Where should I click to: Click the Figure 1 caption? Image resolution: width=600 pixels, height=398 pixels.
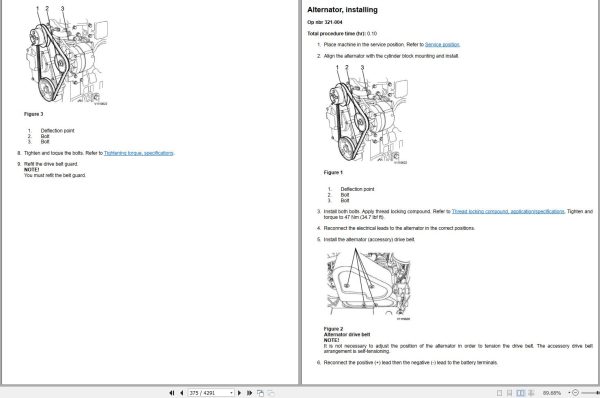(x=333, y=173)
